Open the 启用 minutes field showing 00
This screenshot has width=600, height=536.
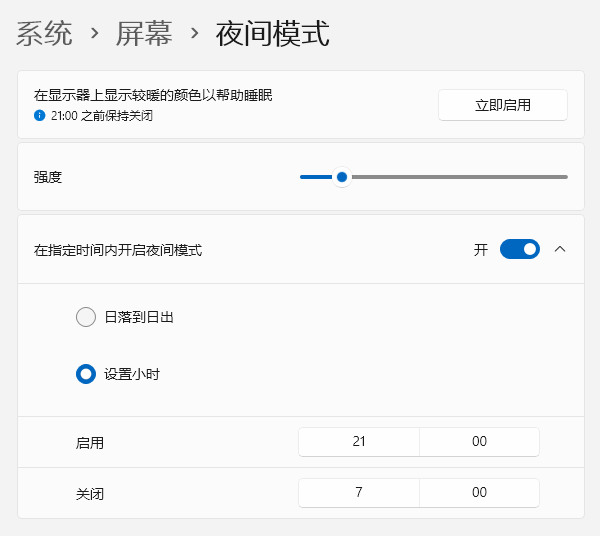pos(479,442)
